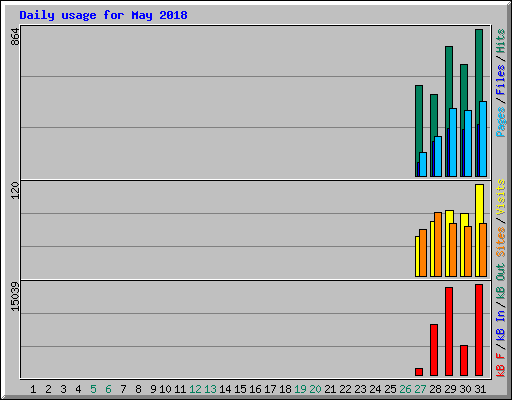Screen dimensions: 512x400
Task: Click day 18 on the x-axis
Action: (x=285, y=389)
